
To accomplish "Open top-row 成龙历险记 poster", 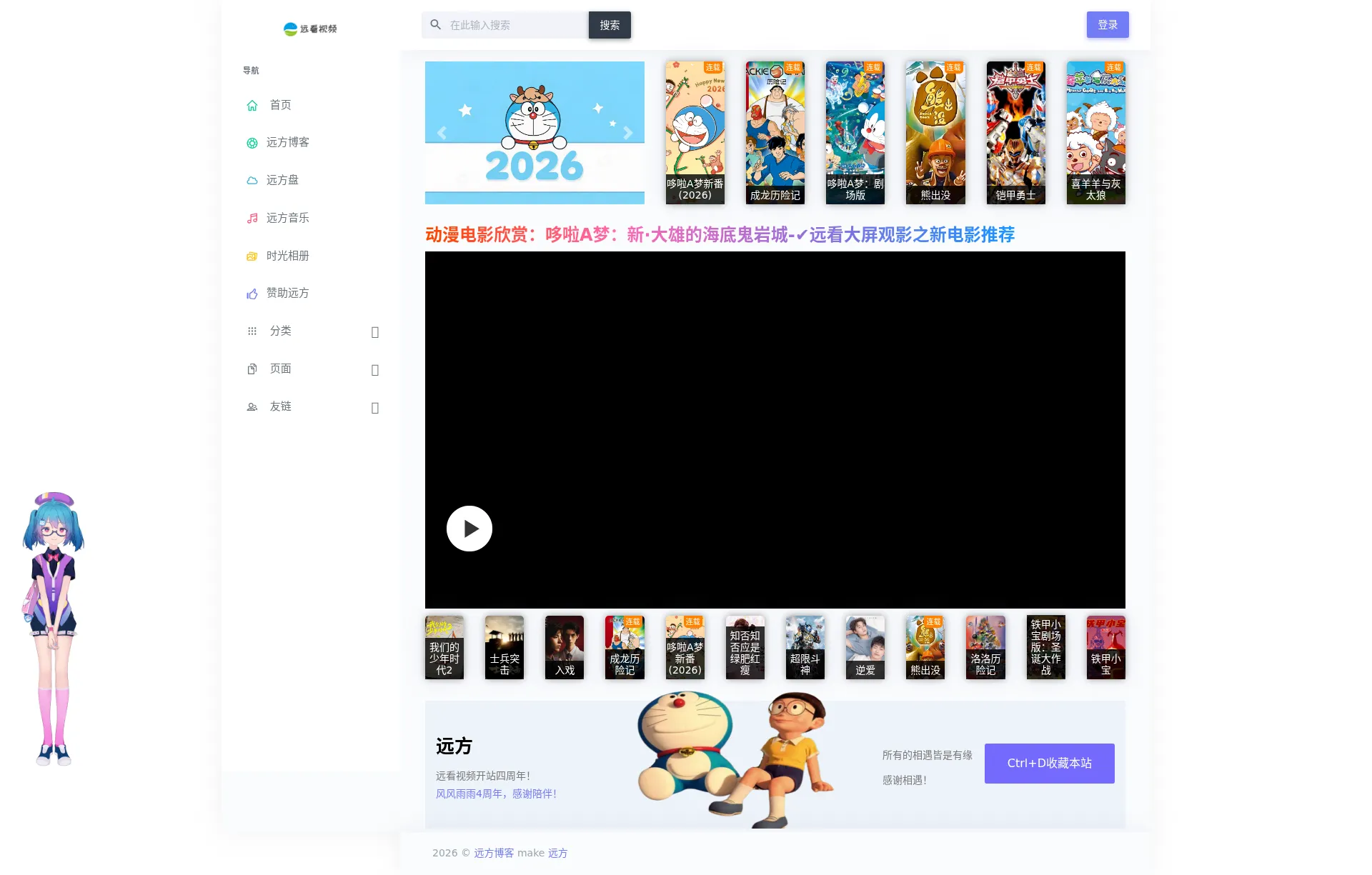I will click(x=775, y=133).
